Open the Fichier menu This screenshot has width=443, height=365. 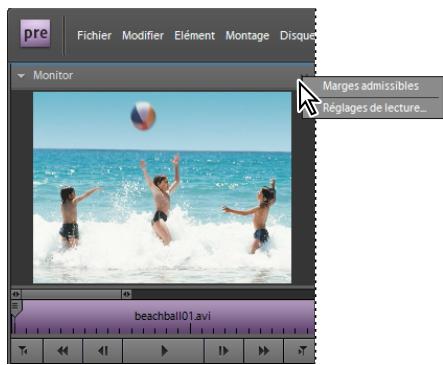click(94, 35)
